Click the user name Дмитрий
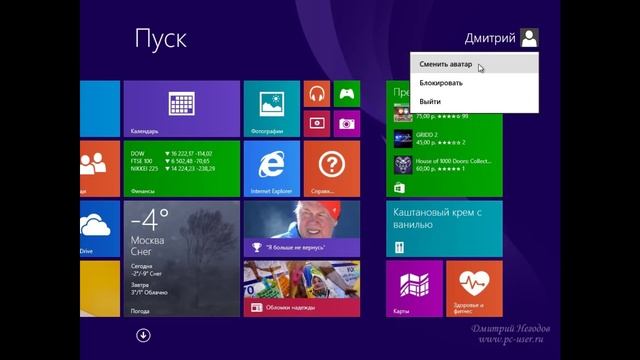The image size is (640, 360). coord(490,38)
